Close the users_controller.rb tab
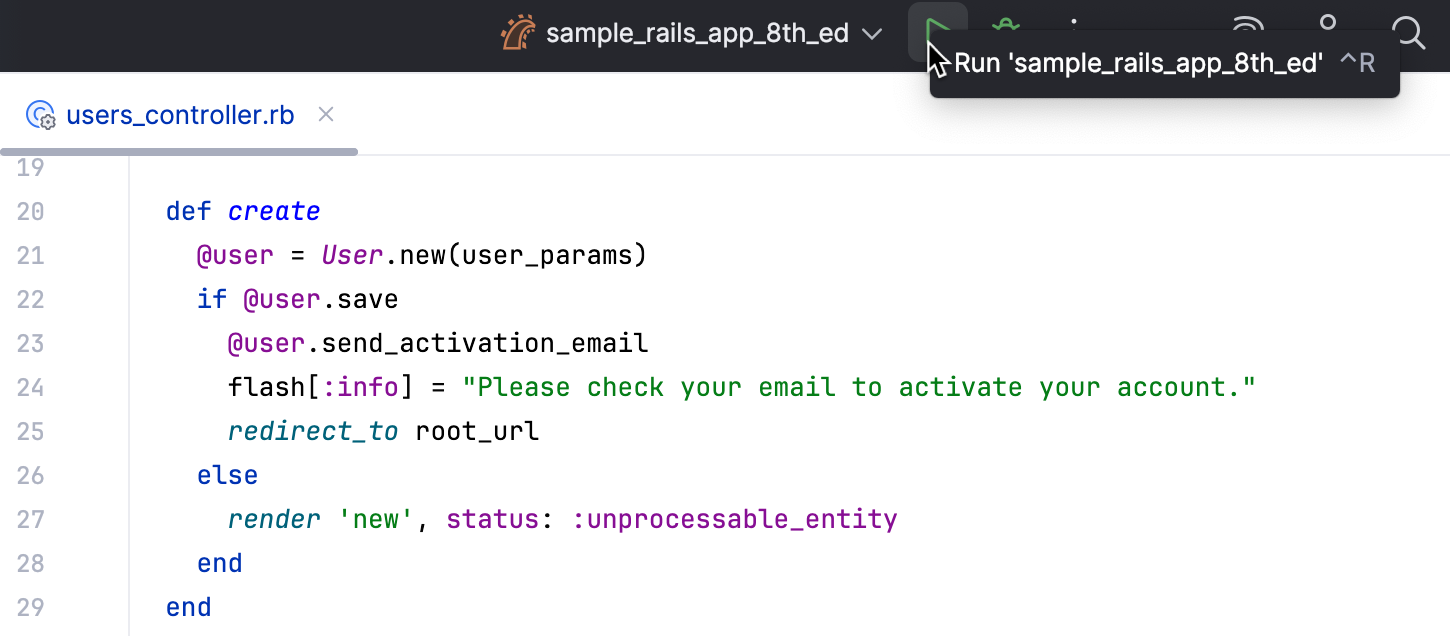 tap(325, 115)
